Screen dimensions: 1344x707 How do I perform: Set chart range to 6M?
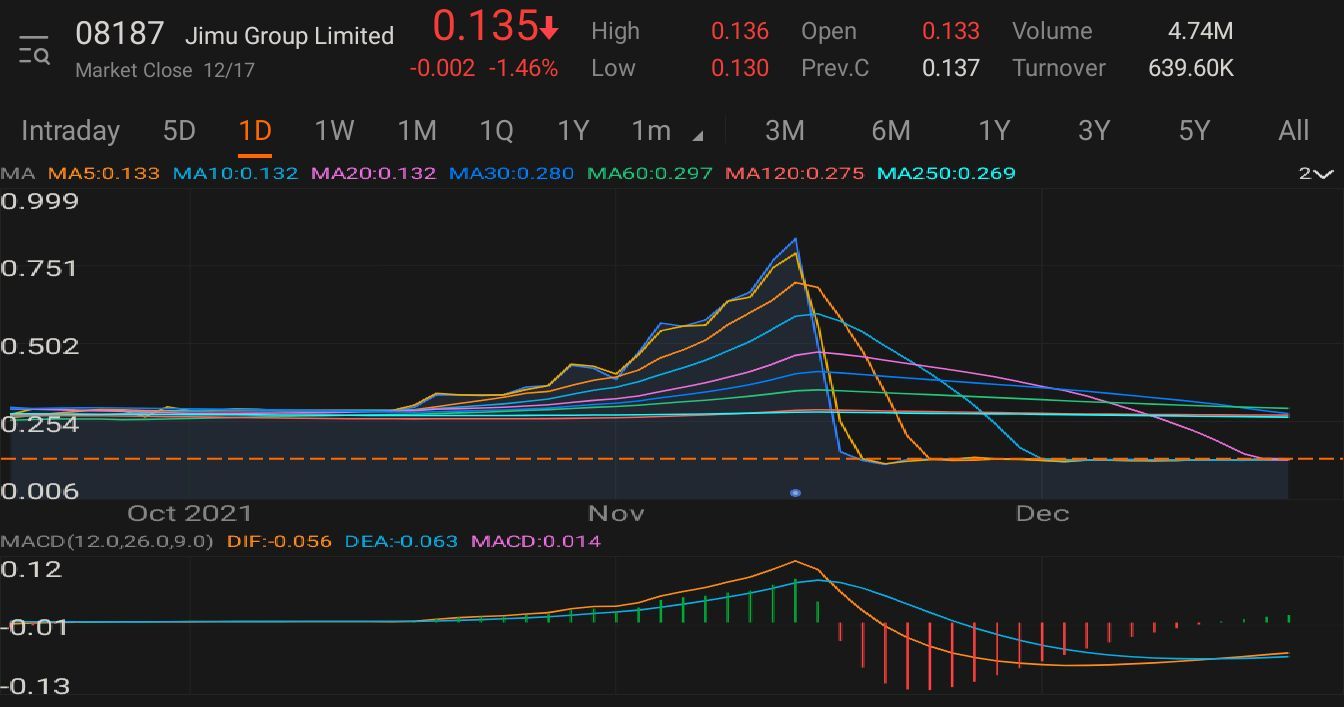[891, 131]
